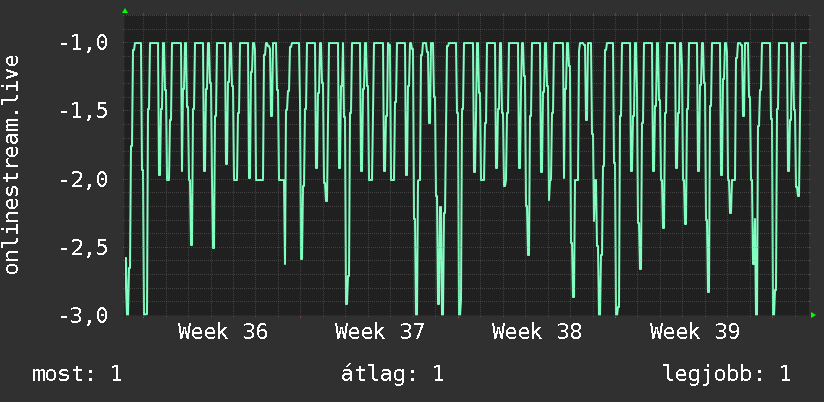Click the -3,0 y-axis value

coord(84,316)
